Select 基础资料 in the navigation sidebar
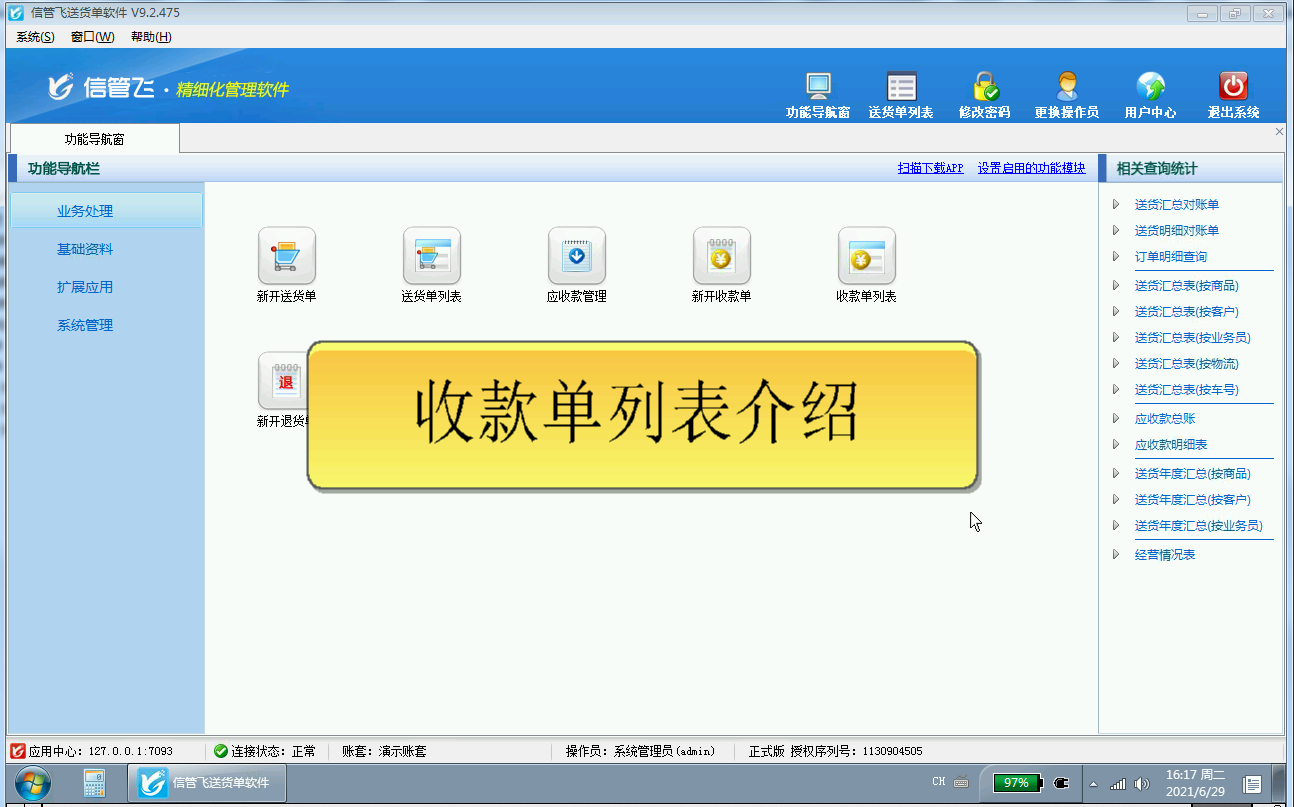The height and width of the screenshot is (807, 1294). 85,249
